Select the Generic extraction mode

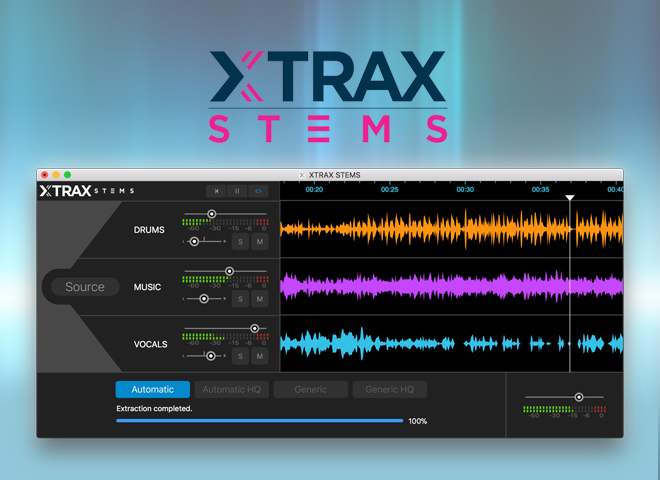pyautogui.click(x=310, y=390)
